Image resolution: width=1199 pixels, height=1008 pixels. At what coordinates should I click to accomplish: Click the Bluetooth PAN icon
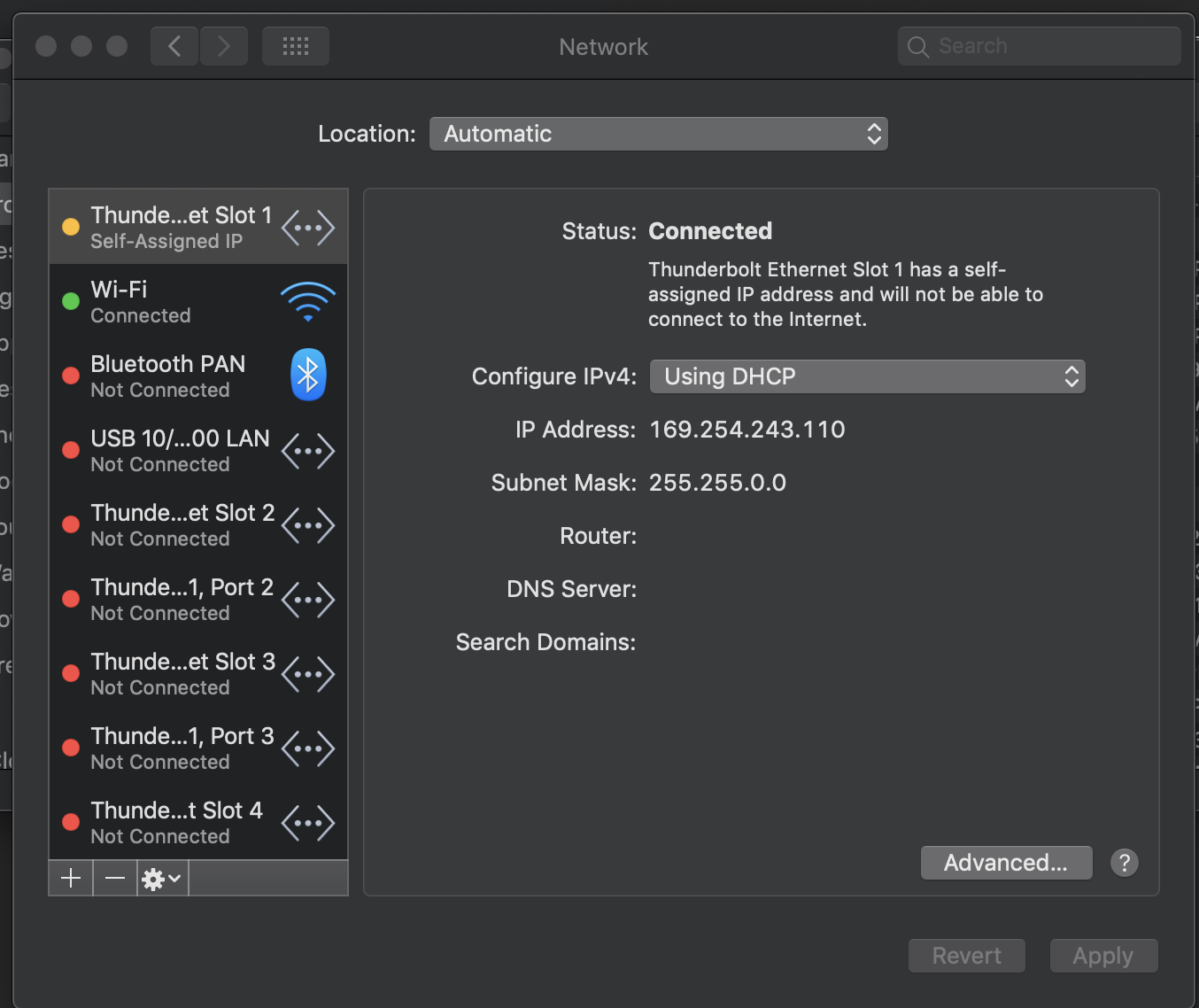(x=308, y=376)
